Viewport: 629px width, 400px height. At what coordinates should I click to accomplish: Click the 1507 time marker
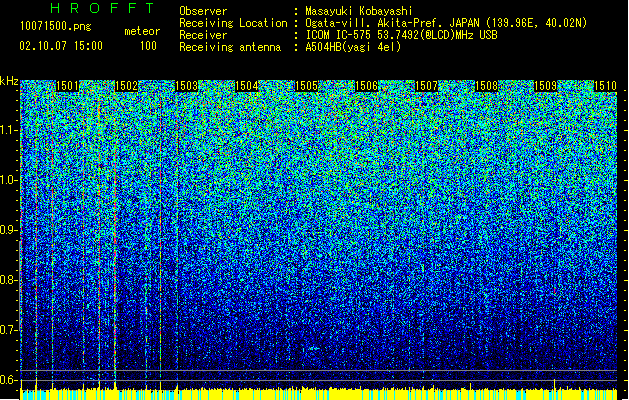(426, 86)
